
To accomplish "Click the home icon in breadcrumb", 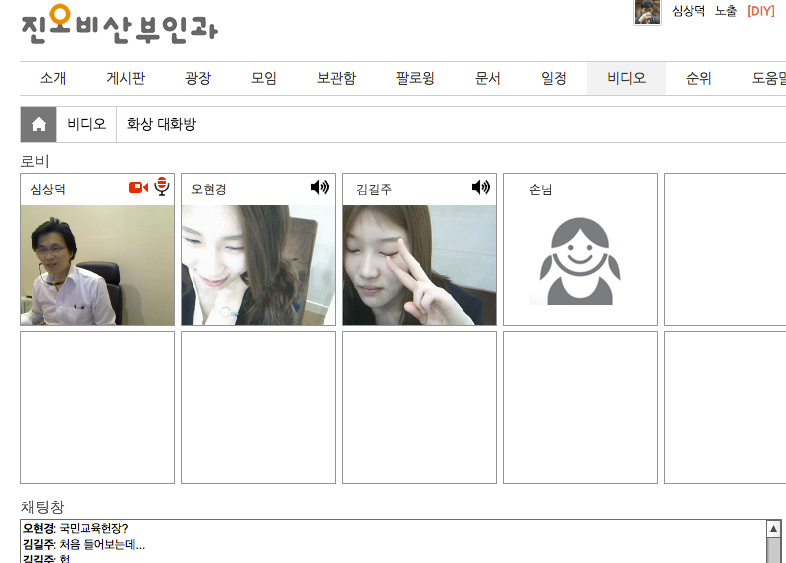I will [x=38, y=125].
